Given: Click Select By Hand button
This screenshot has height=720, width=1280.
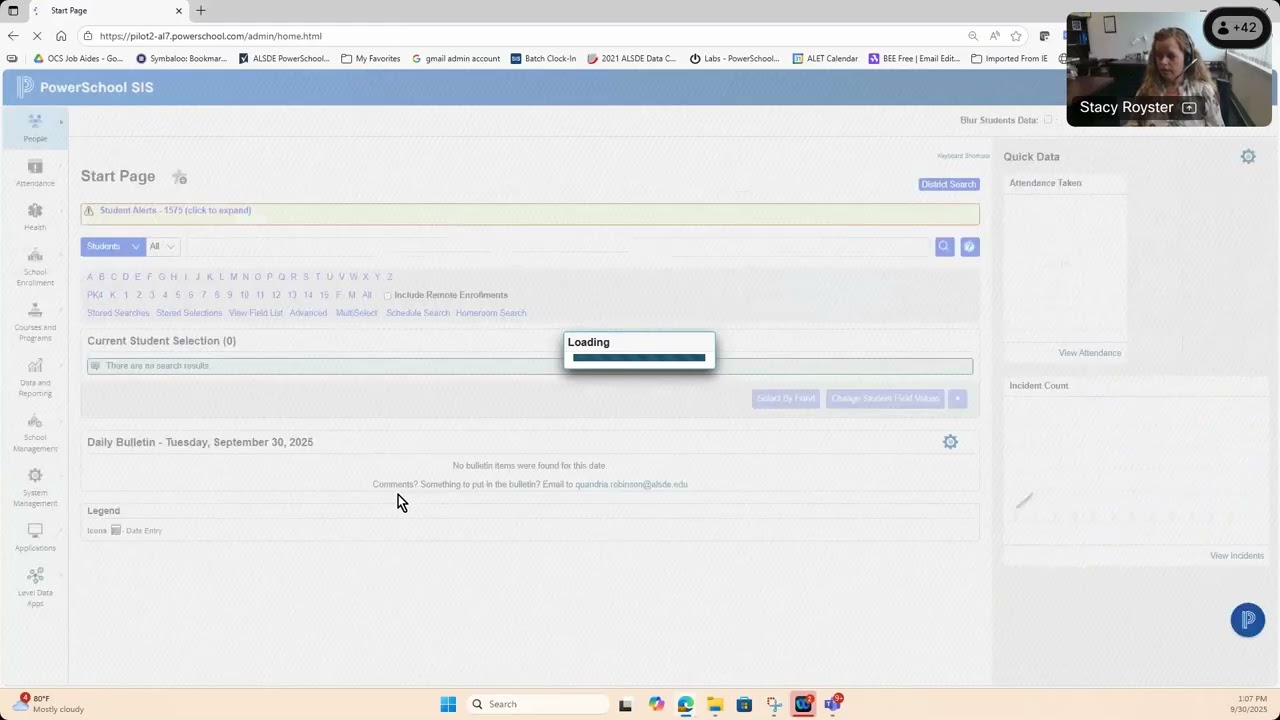Looking at the screenshot, I should (x=786, y=398).
